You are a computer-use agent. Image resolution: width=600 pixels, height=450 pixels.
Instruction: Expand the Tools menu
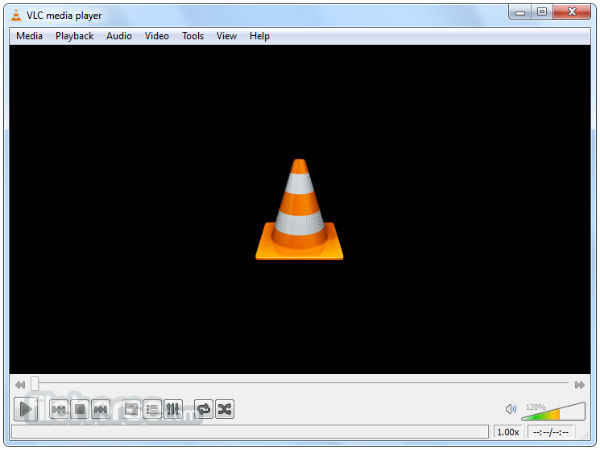193,36
